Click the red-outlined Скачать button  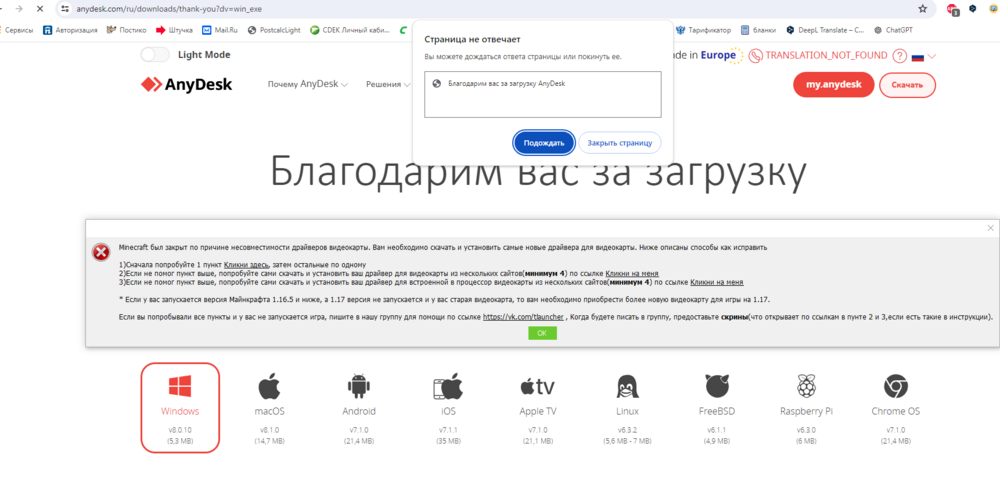[x=908, y=85]
